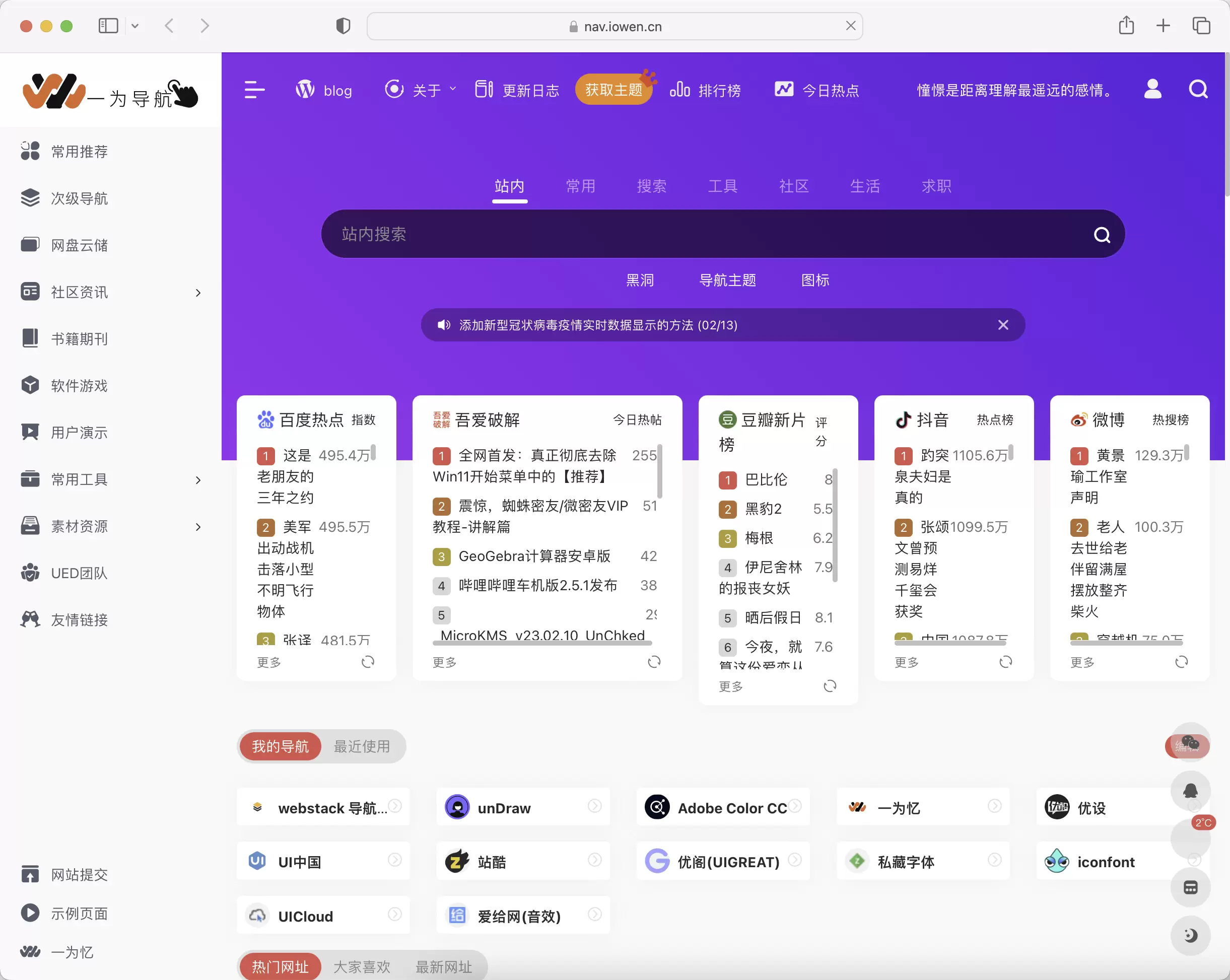
Task: Refresh the 百度热点 card
Action: click(x=368, y=662)
